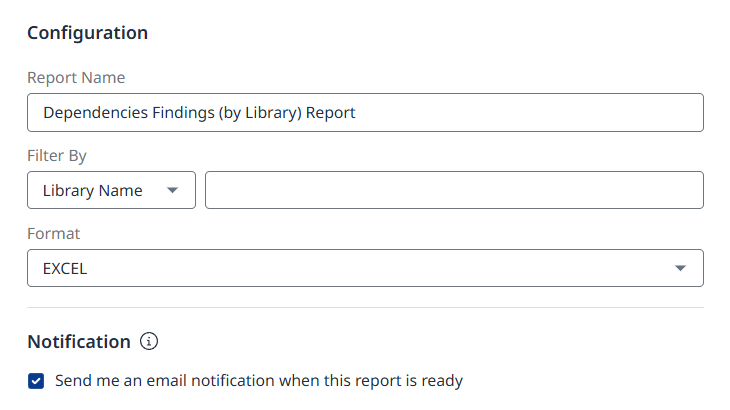This screenshot has height=410, width=730.
Task: Click the 'Format' field label
Action: coord(54,234)
